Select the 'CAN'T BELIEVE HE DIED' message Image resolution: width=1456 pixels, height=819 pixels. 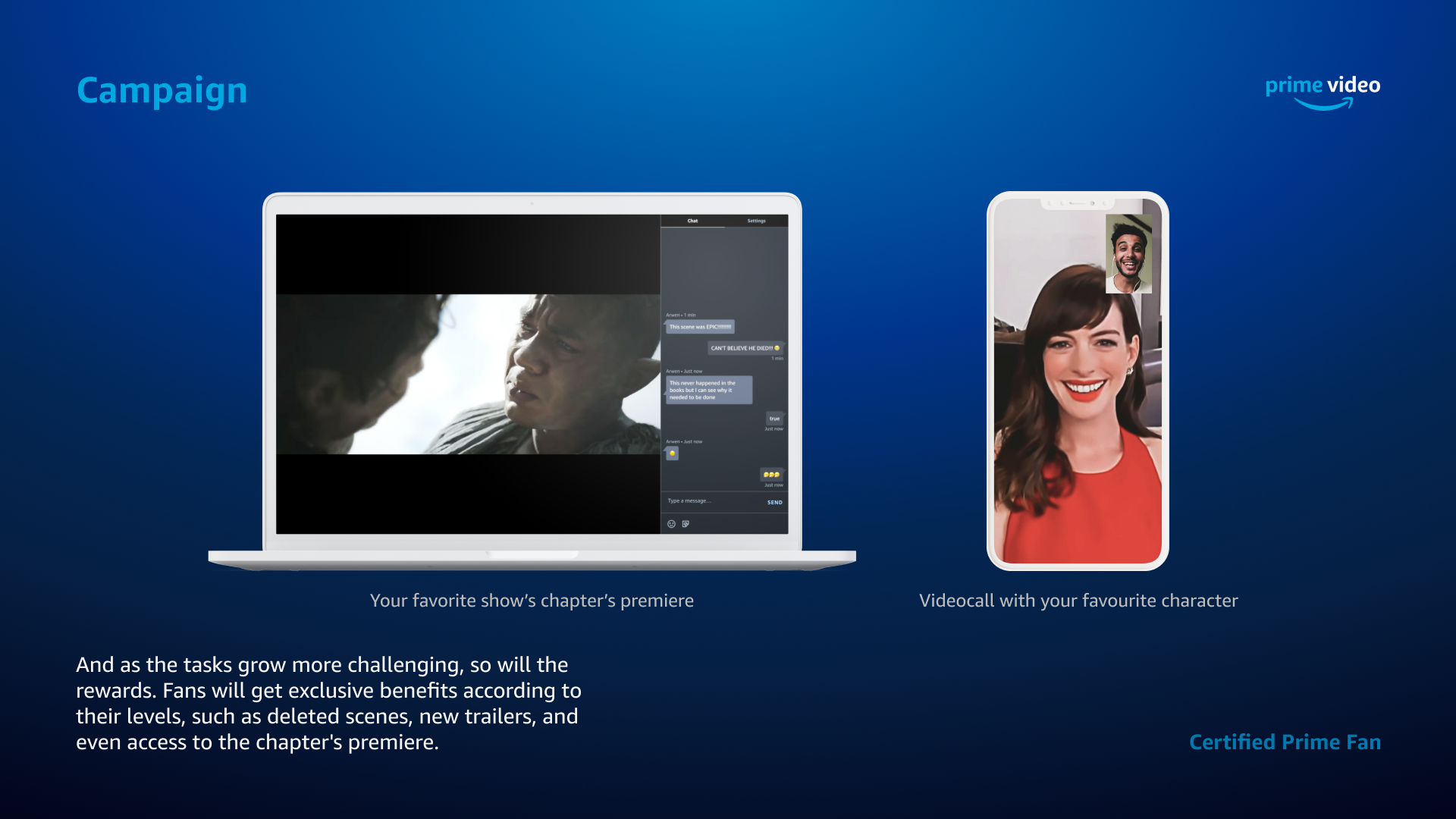[x=745, y=348]
